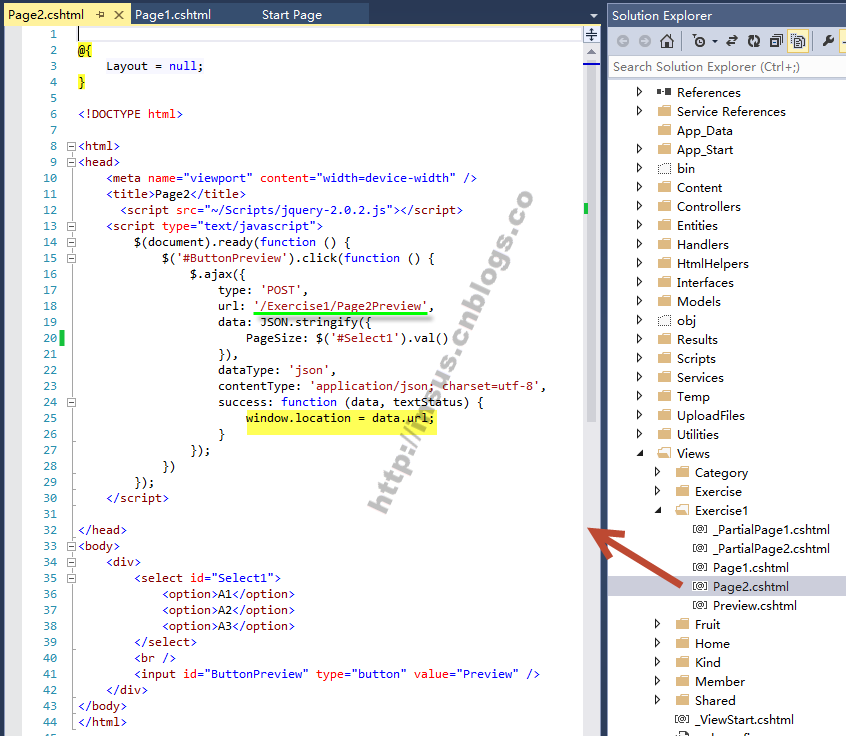Click in the Search Solution Explorer box

[x=726, y=67]
